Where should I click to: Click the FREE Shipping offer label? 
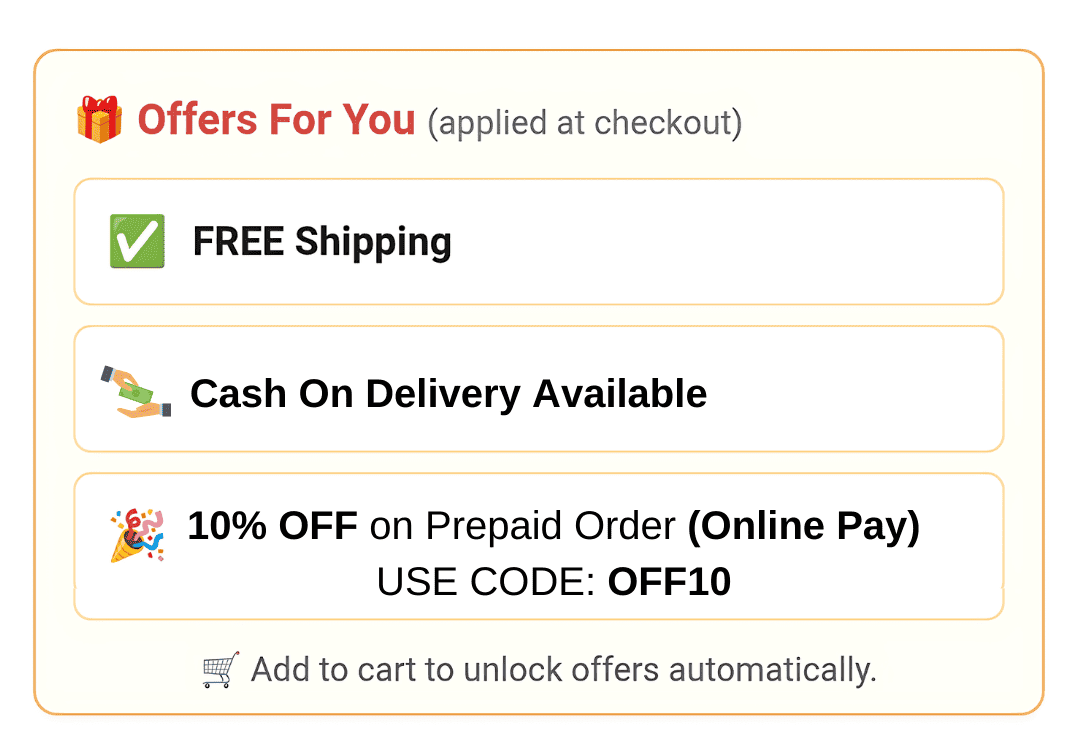(322, 242)
